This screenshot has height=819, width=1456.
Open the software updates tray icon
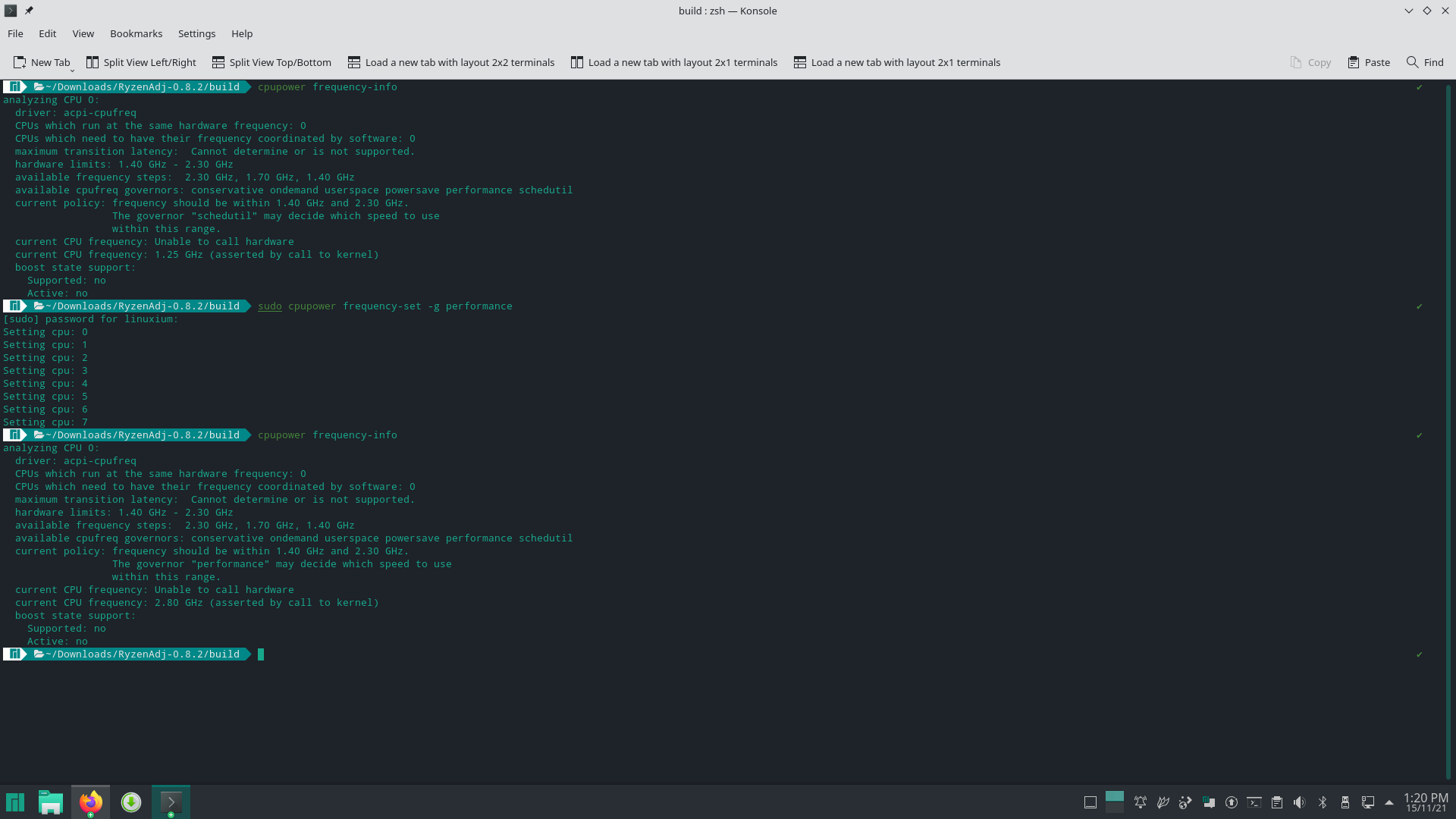(1232, 802)
